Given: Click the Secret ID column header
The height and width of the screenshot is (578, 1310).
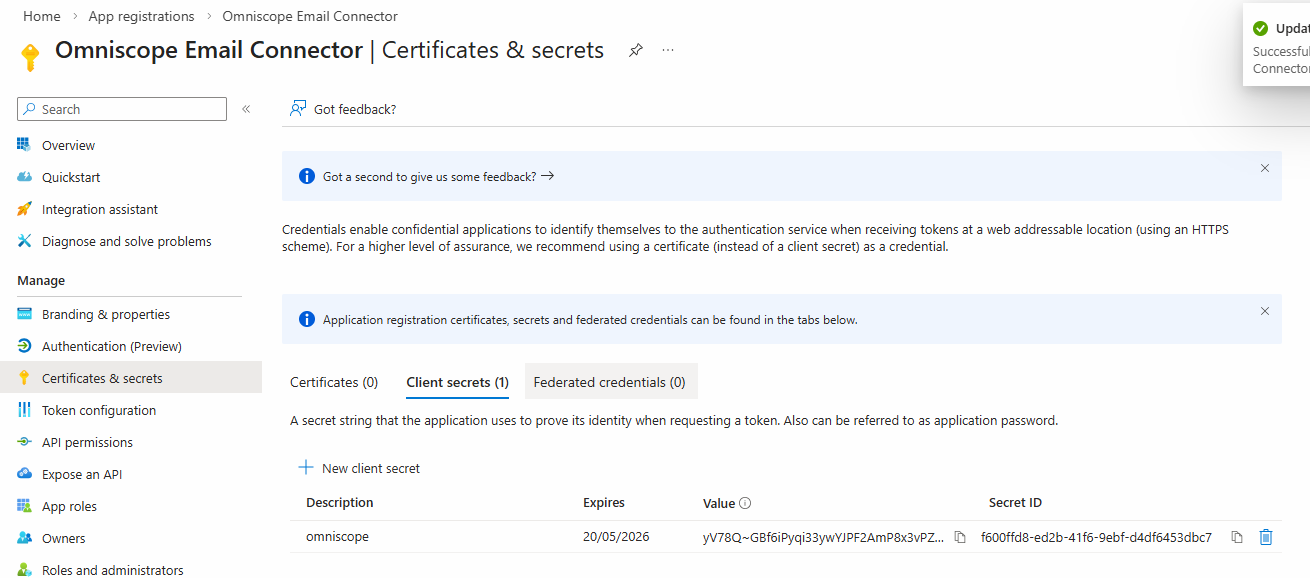Looking at the screenshot, I should (1015, 503).
